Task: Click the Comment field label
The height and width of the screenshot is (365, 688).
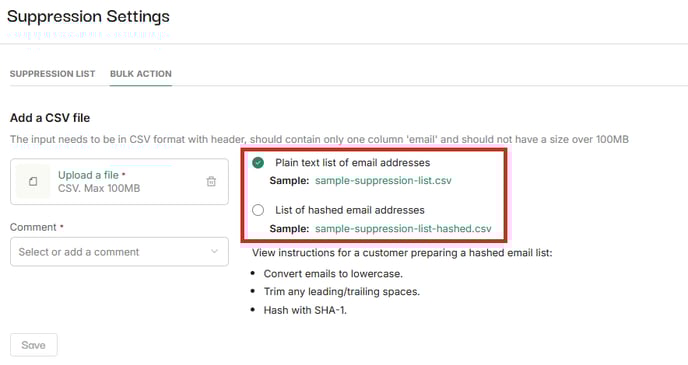Action: pyautogui.click(x=33, y=227)
